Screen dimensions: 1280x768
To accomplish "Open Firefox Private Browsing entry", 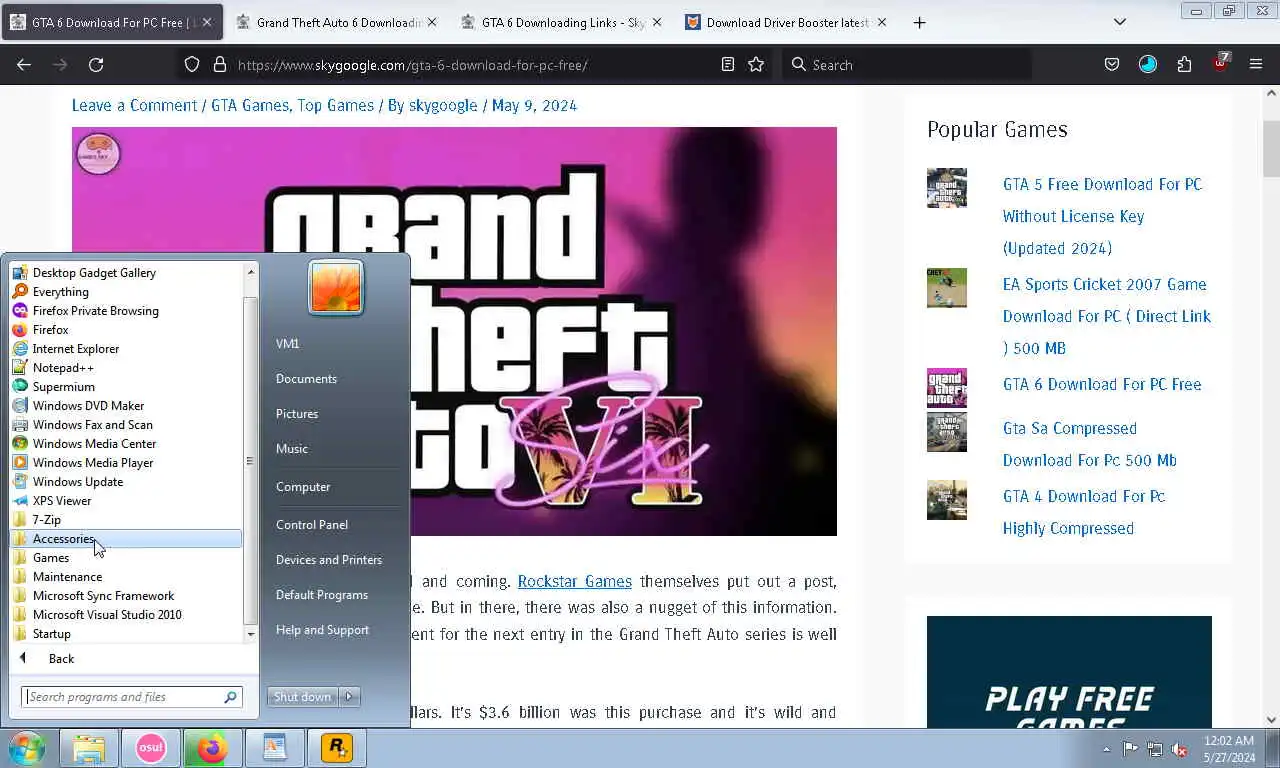I will pyautogui.click(x=126, y=311).
